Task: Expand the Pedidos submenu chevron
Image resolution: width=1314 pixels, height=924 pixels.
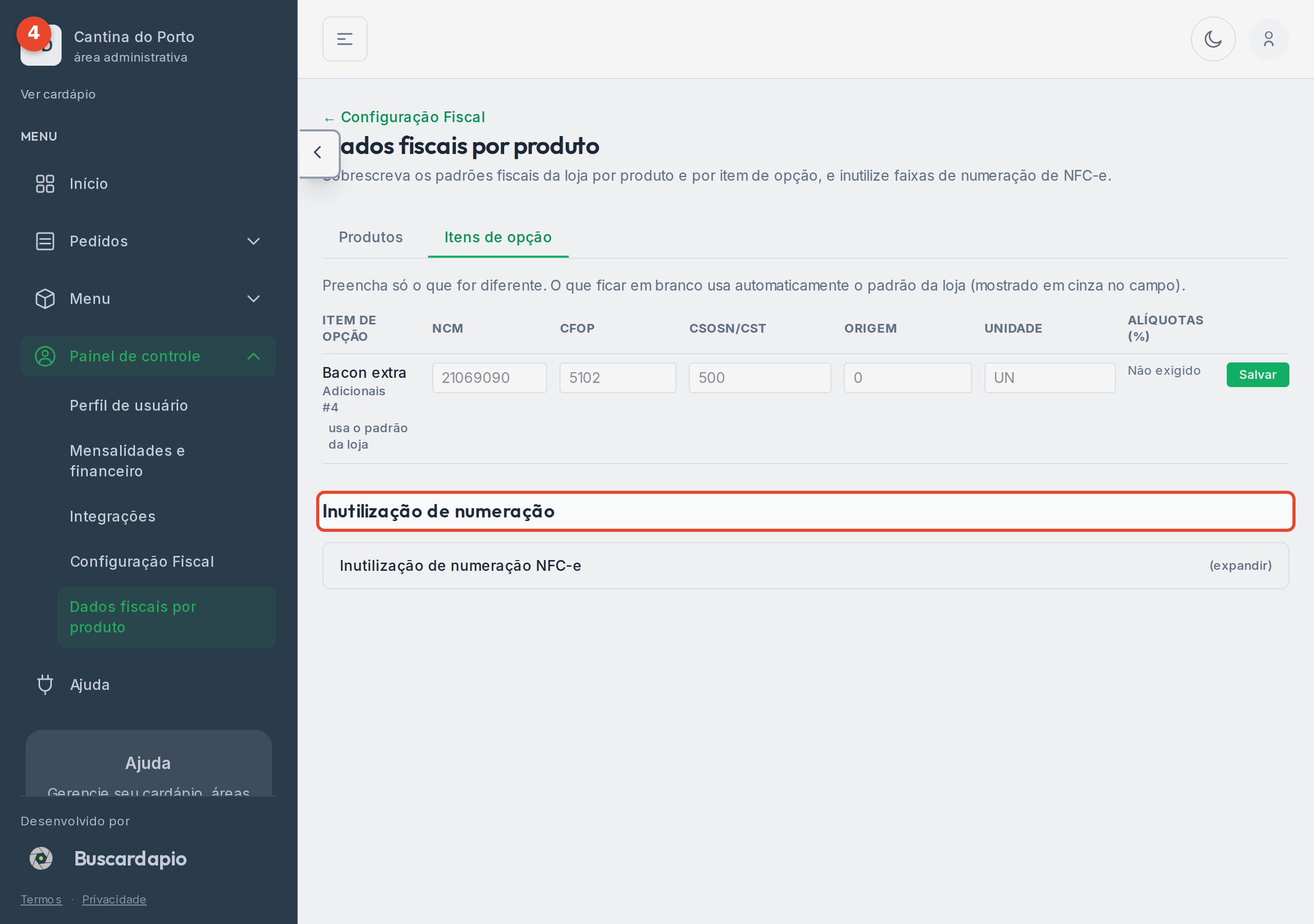Action: [x=254, y=241]
